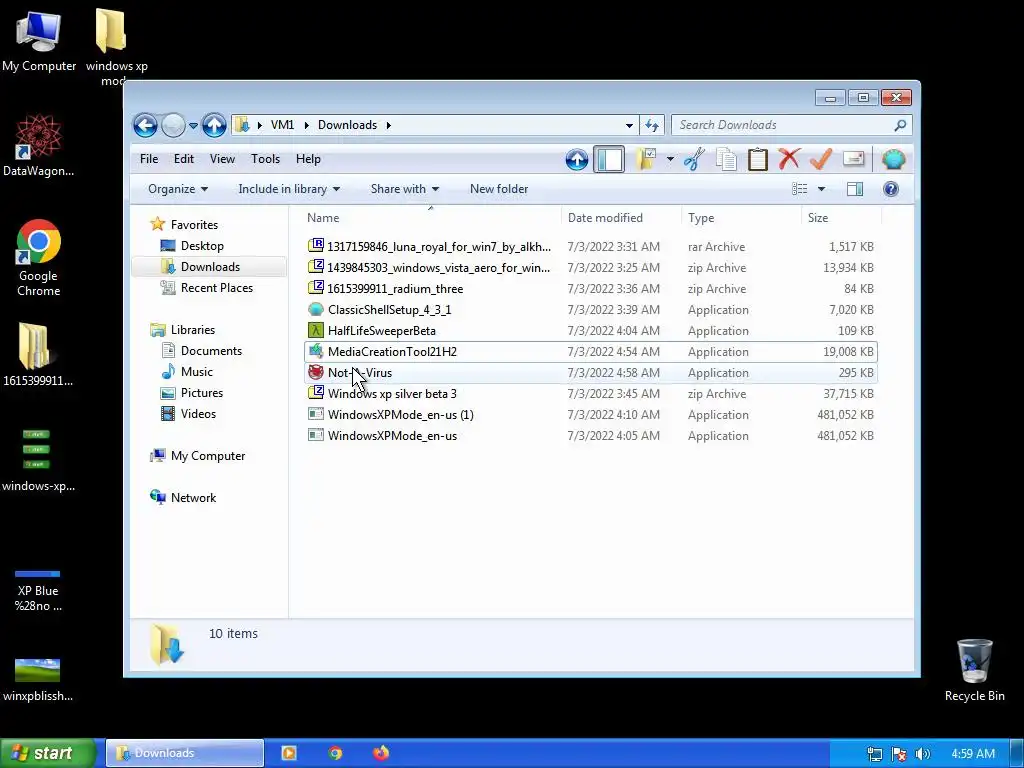Select the ClassicShellSetup_4_3_1 file
1024x768 pixels.
coord(591,310)
